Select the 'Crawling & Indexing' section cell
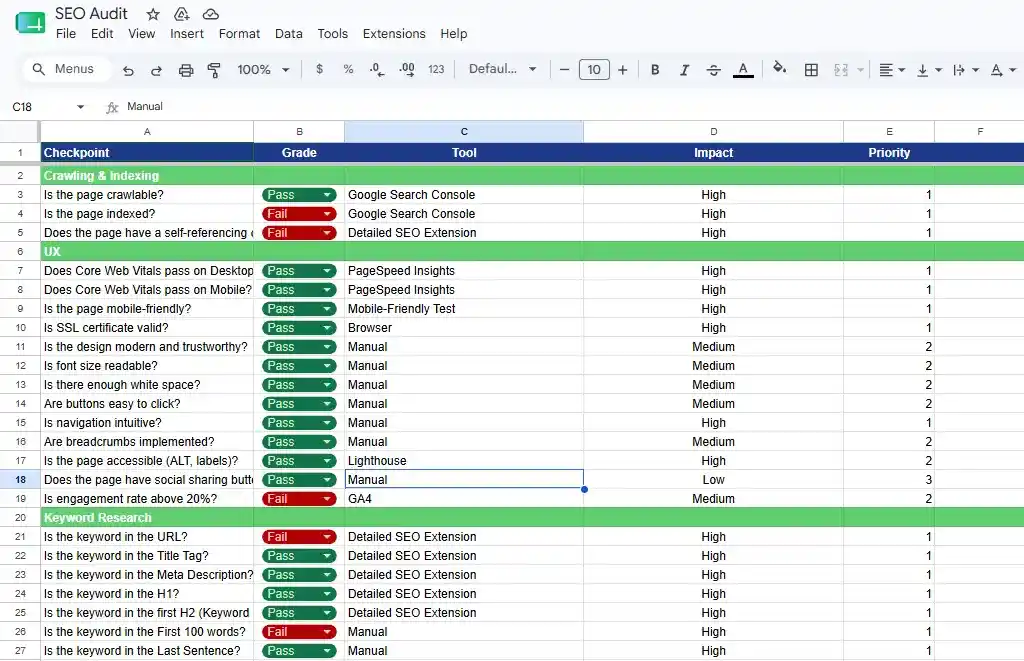 (147, 176)
